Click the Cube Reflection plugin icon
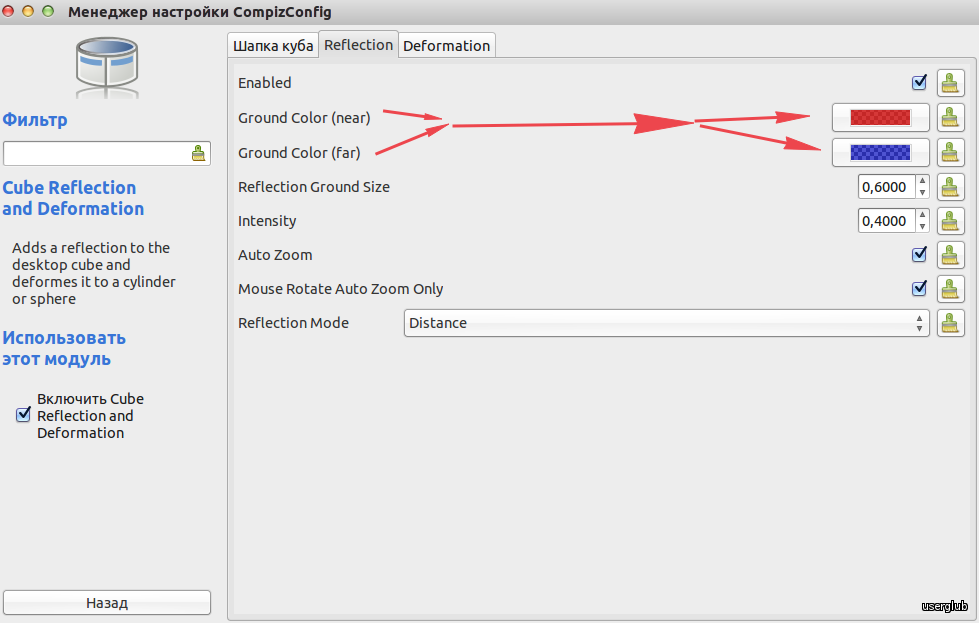979x623 pixels. (107, 67)
